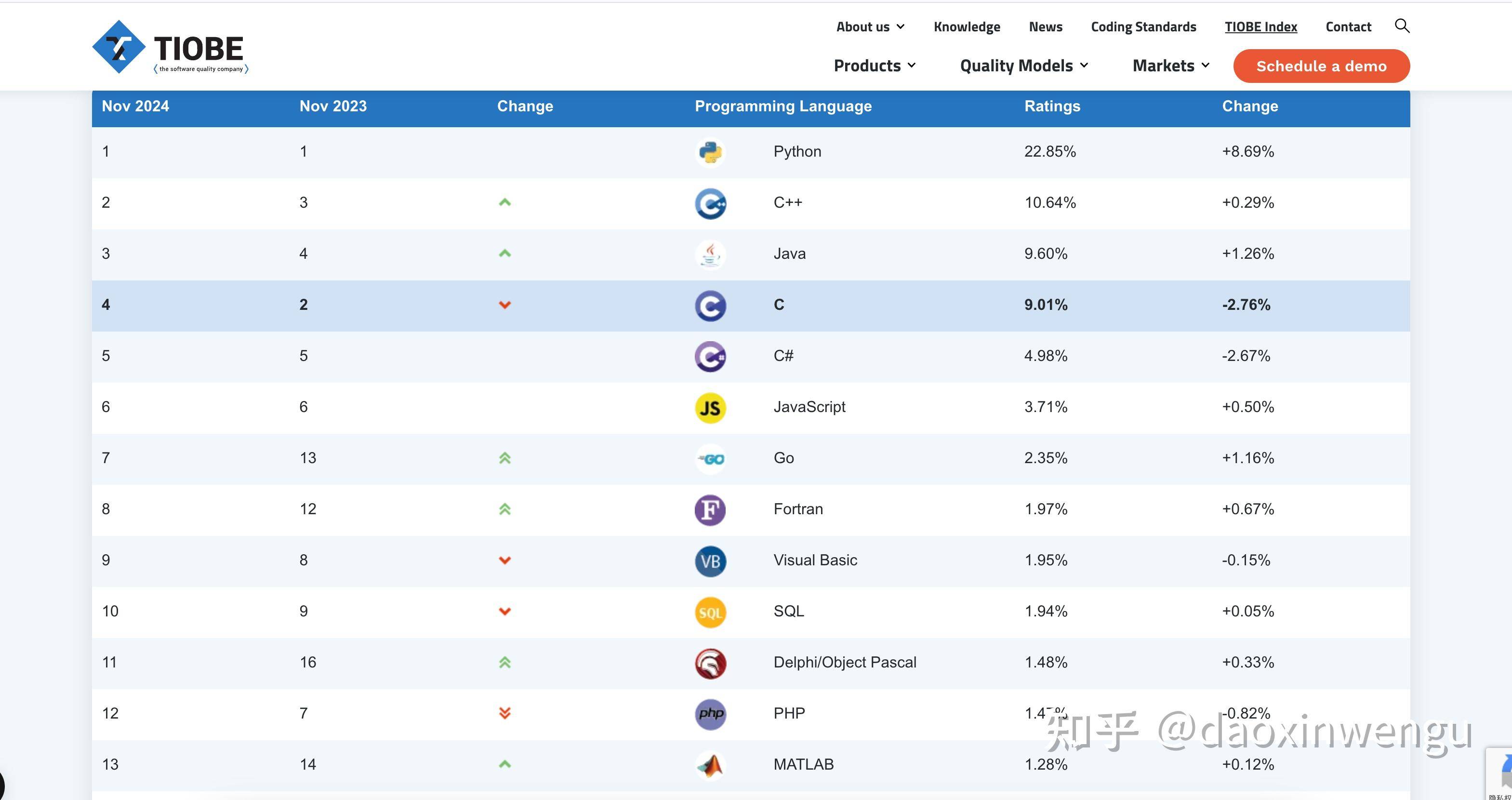Click red down arrow in Visual Basic row
This screenshot has height=800, width=1512.
pos(505,560)
